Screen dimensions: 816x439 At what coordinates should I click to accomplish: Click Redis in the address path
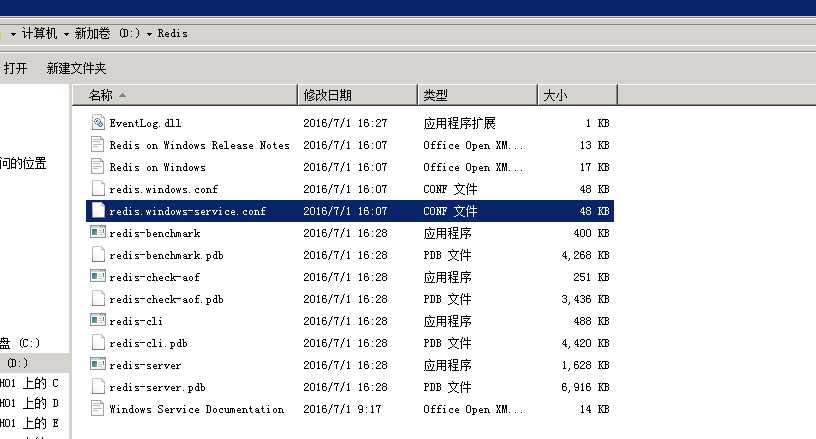(172, 33)
